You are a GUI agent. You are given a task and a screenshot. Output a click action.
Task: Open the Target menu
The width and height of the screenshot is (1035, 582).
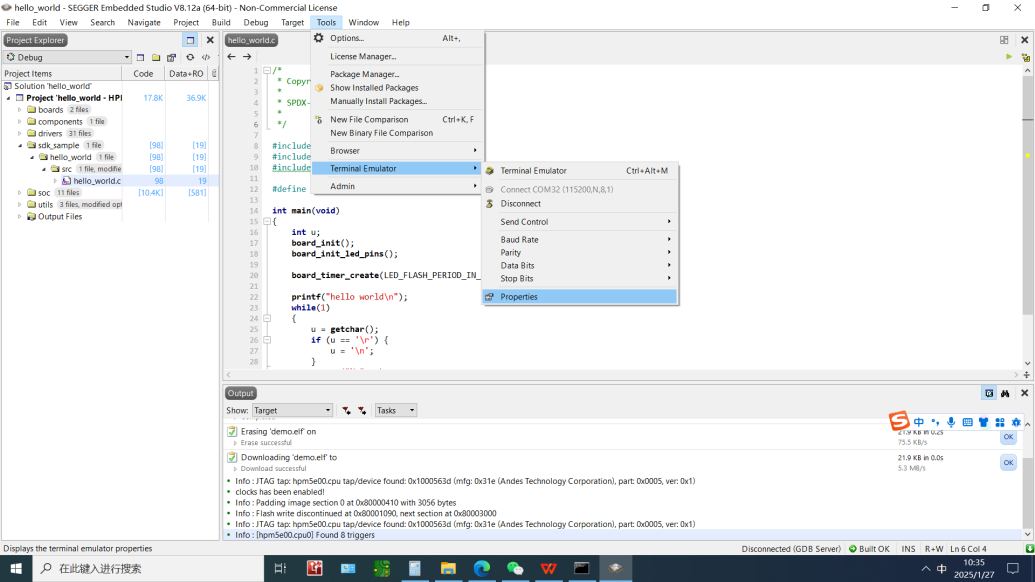[x=292, y=22]
